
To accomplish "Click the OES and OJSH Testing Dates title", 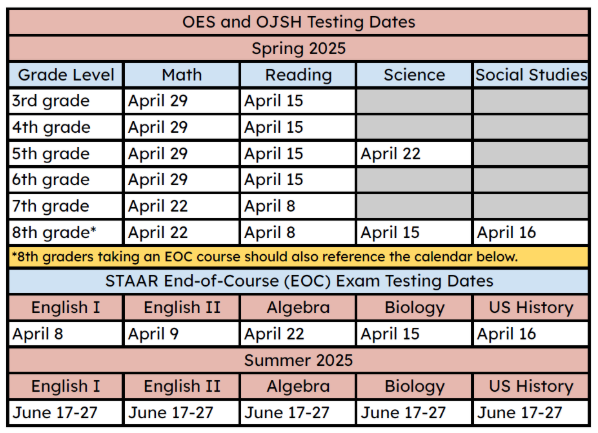I will (x=299, y=22).
